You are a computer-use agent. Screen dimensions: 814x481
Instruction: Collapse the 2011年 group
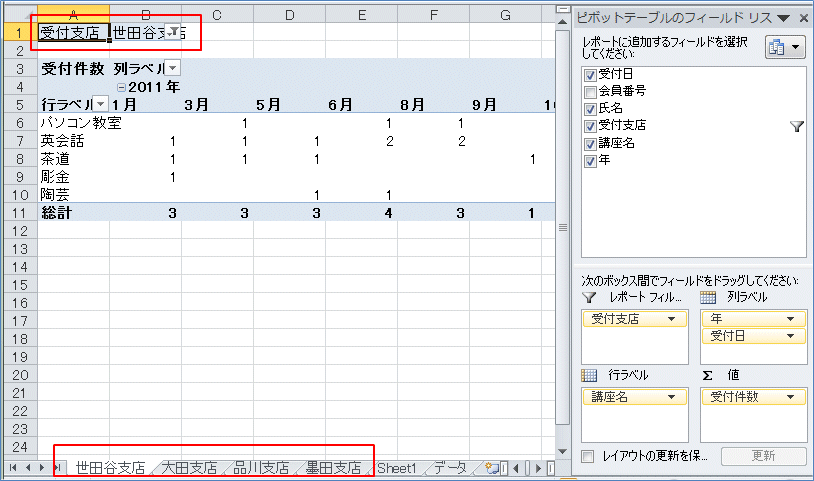[121, 87]
